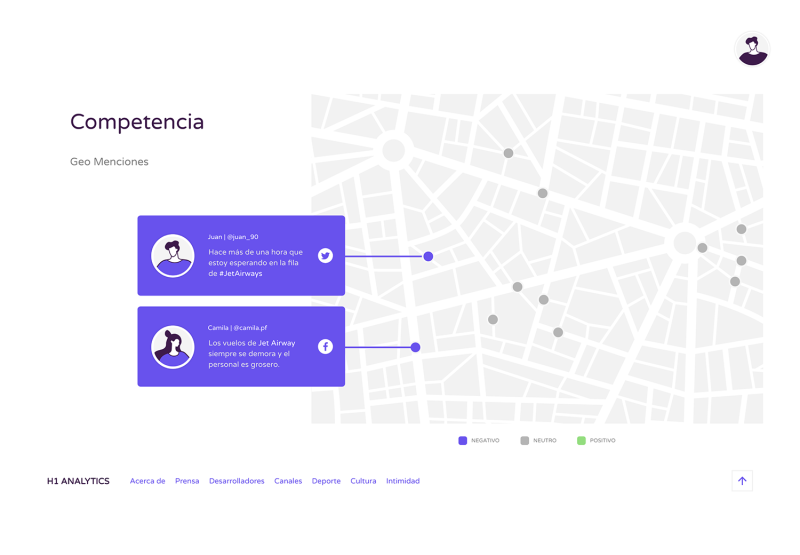The width and height of the screenshot is (800, 555).
Task: Select the Canales menu item
Action: pos(288,481)
